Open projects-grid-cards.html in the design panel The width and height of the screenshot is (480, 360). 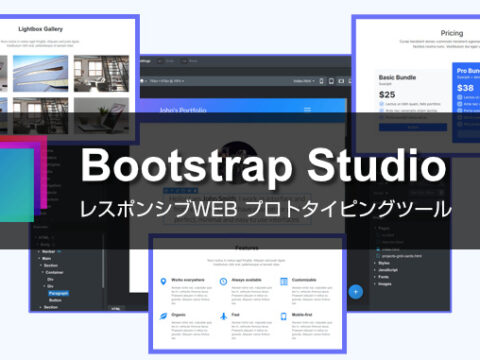(402, 256)
